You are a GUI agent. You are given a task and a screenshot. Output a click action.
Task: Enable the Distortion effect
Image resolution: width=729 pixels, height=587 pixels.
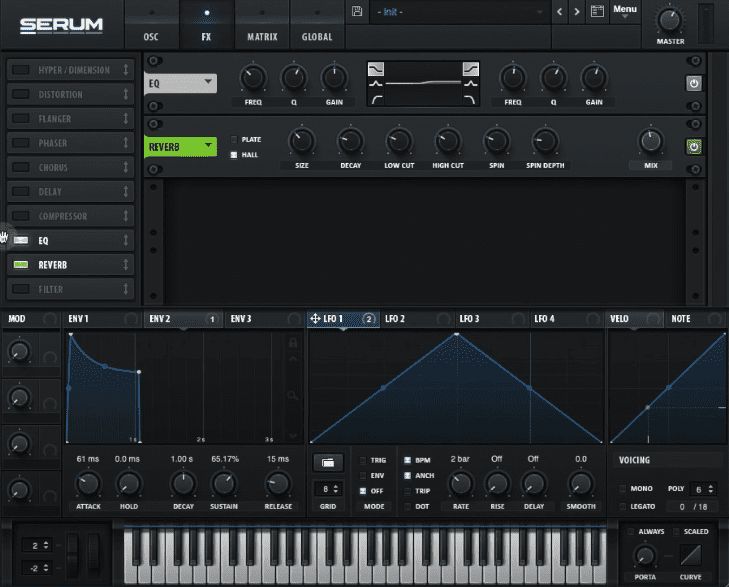point(21,94)
